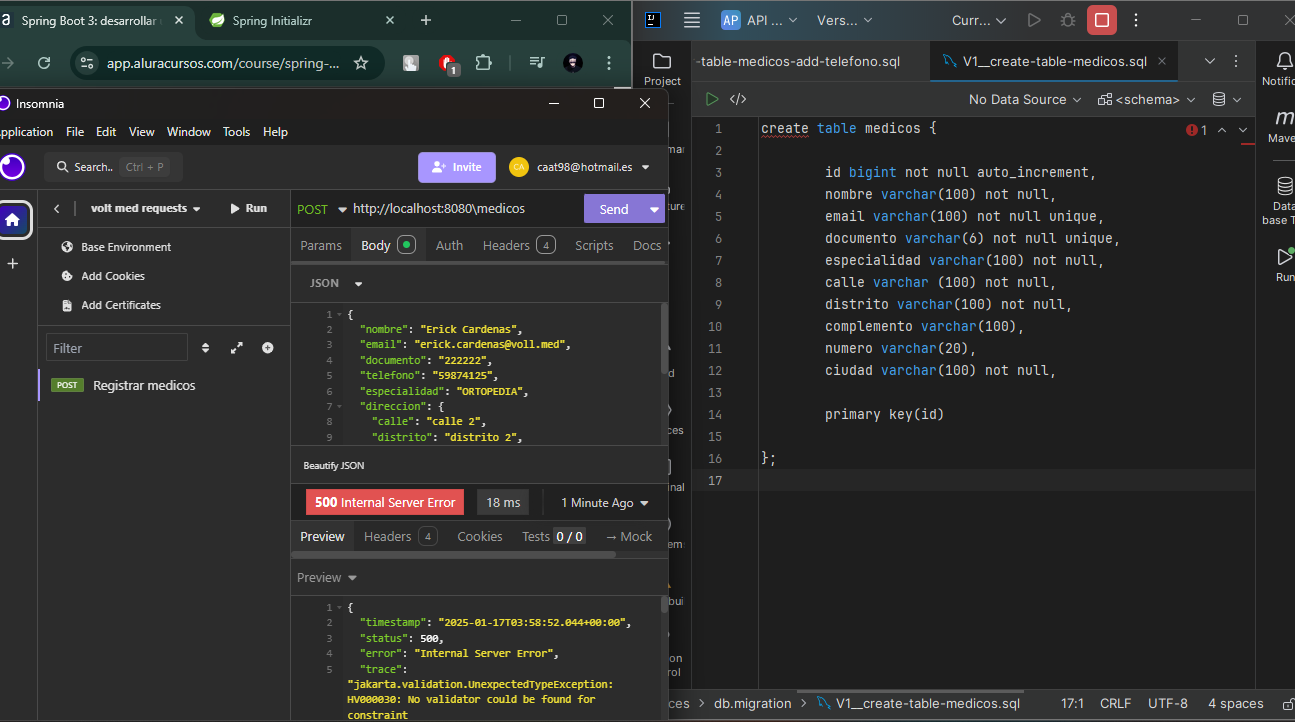
Task: Open IntelliJ main hamburger menu
Action: click(x=692, y=20)
